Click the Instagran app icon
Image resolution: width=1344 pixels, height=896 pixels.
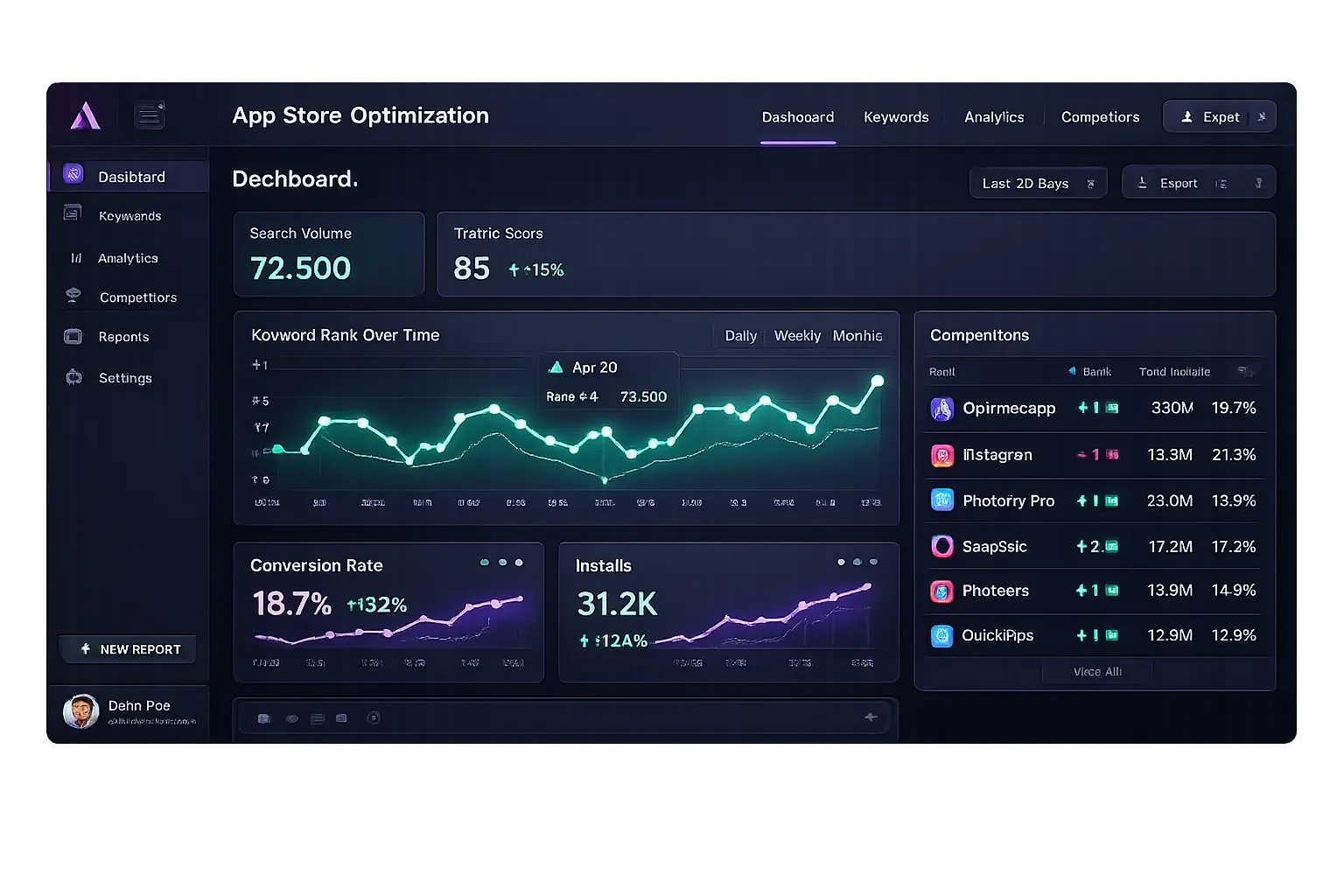942,455
